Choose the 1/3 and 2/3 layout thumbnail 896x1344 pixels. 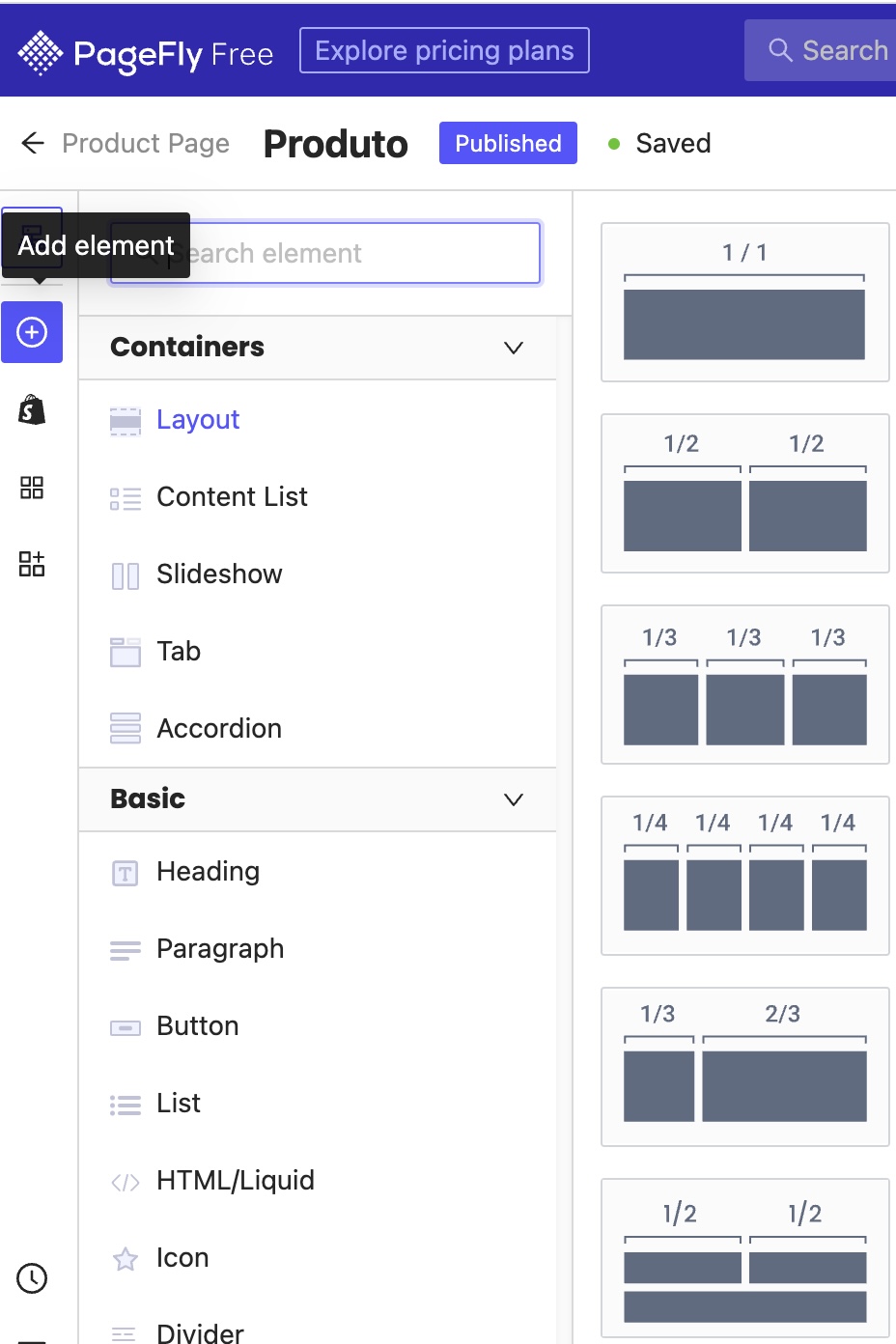744,1067
